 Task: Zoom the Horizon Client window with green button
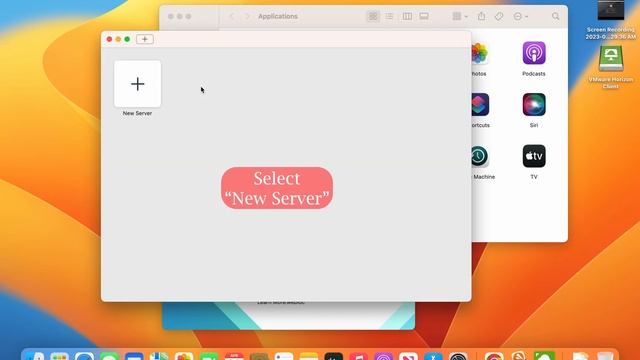[x=127, y=39]
